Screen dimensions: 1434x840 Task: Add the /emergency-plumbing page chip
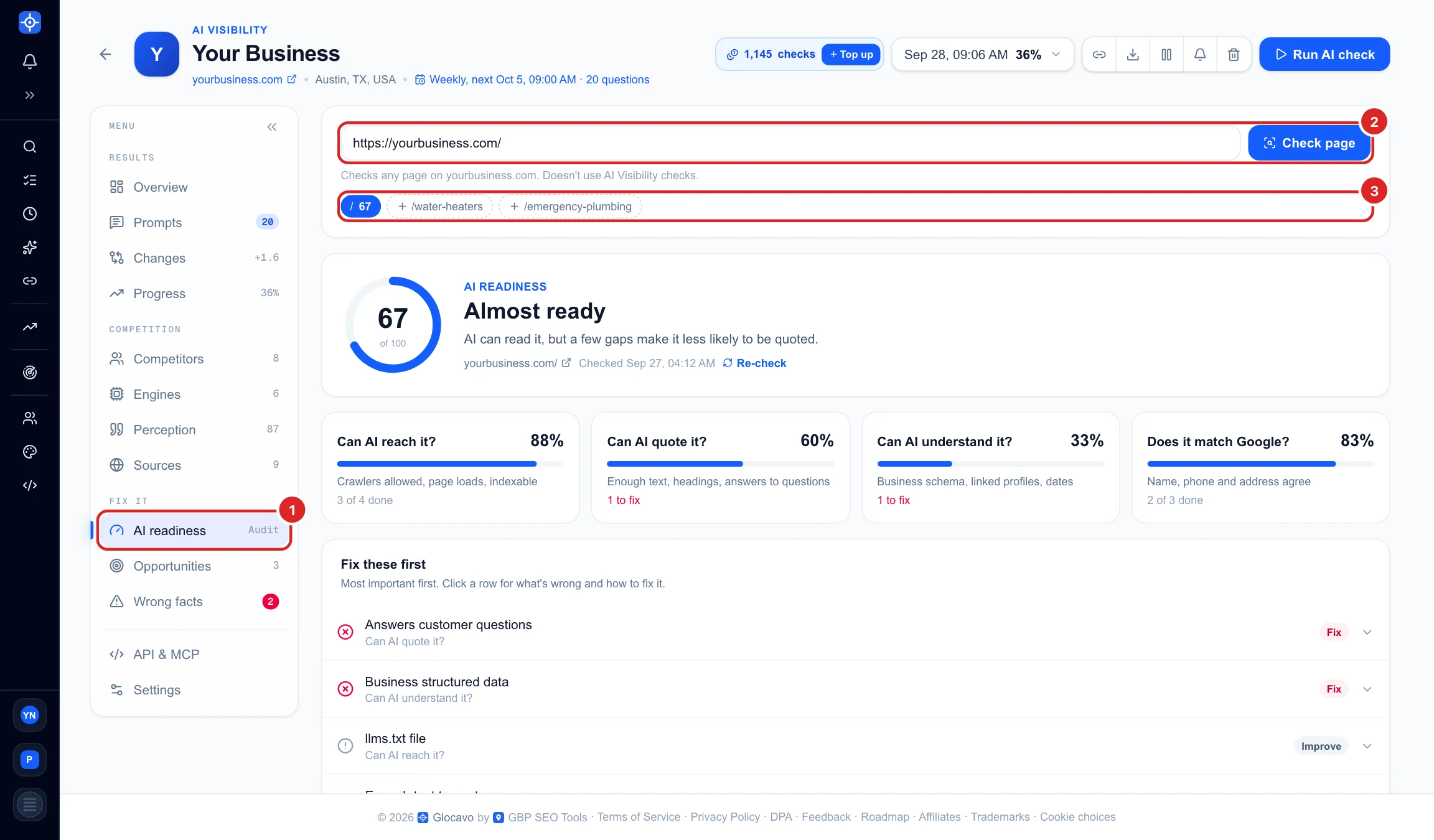coord(570,207)
